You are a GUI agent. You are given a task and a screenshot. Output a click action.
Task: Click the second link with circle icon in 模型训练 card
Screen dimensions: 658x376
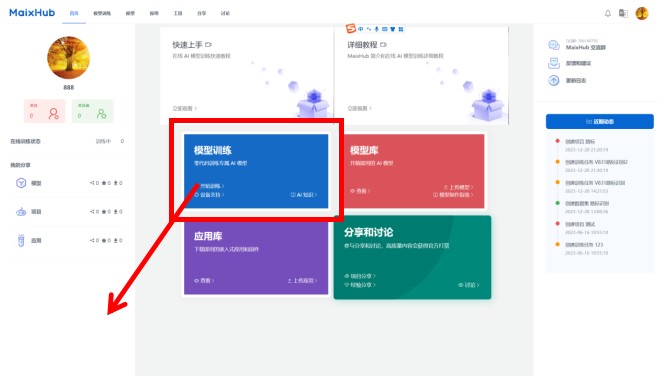coord(209,195)
